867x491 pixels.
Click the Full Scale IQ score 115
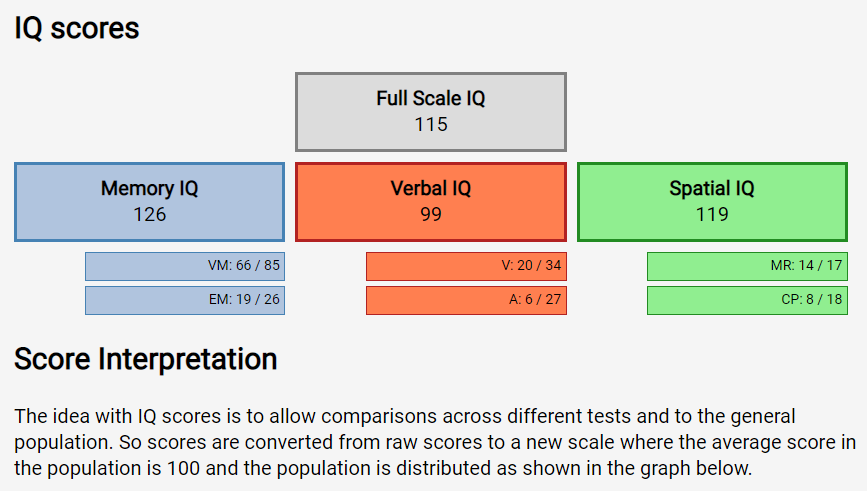431,125
